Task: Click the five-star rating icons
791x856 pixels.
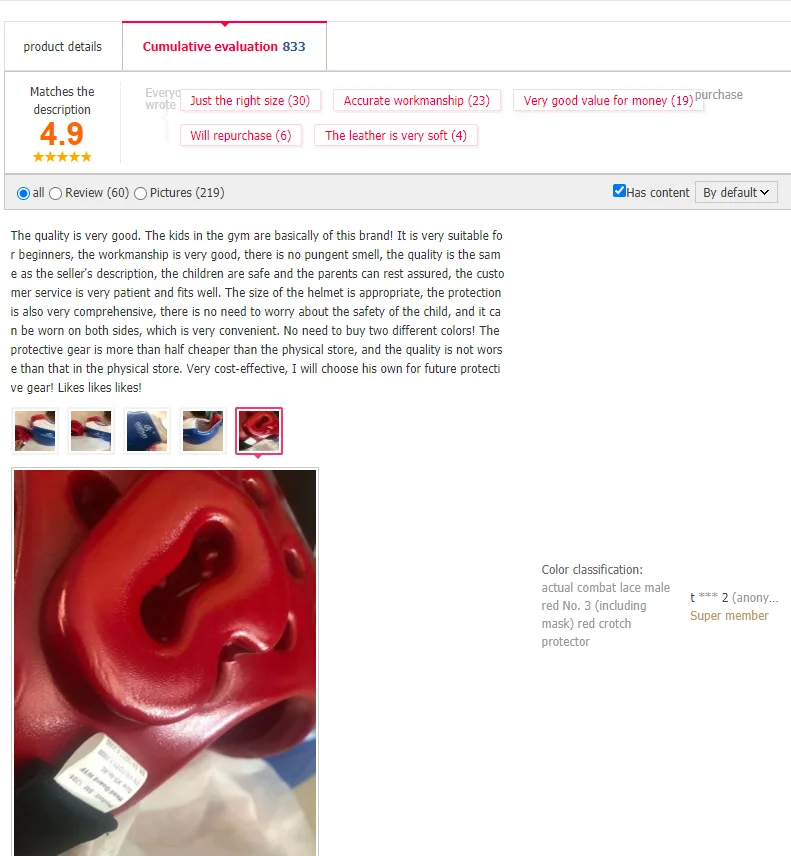Action: 62,157
